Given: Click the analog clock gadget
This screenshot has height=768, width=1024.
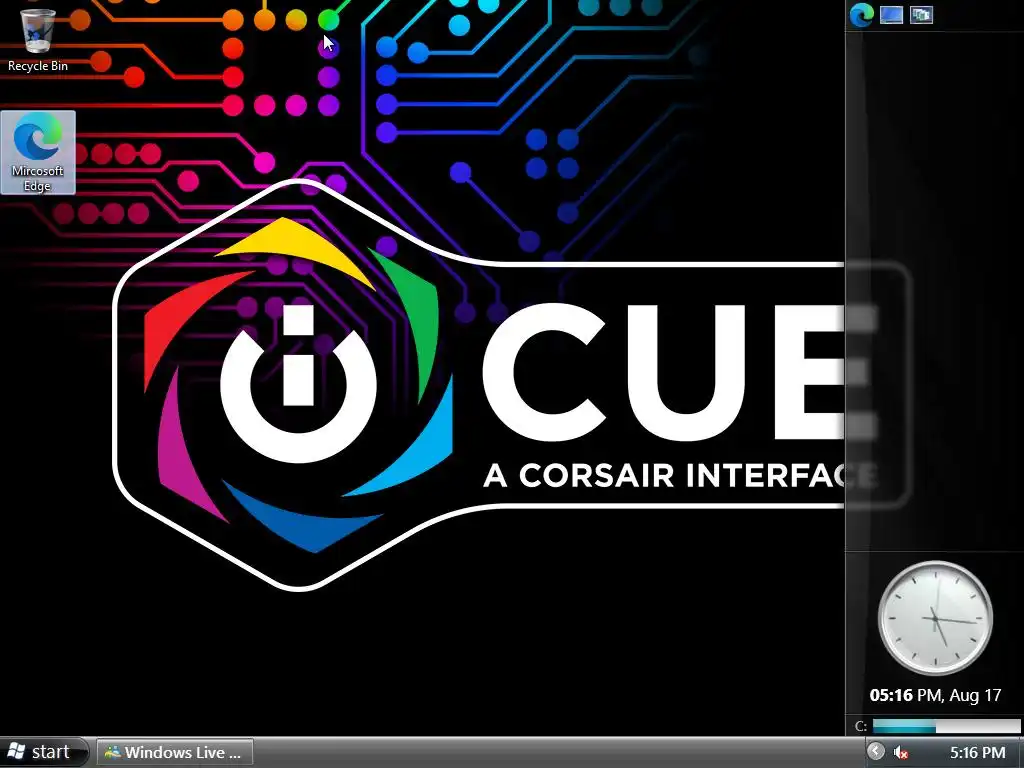Looking at the screenshot, I should pyautogui.click(x=935, y=618).
